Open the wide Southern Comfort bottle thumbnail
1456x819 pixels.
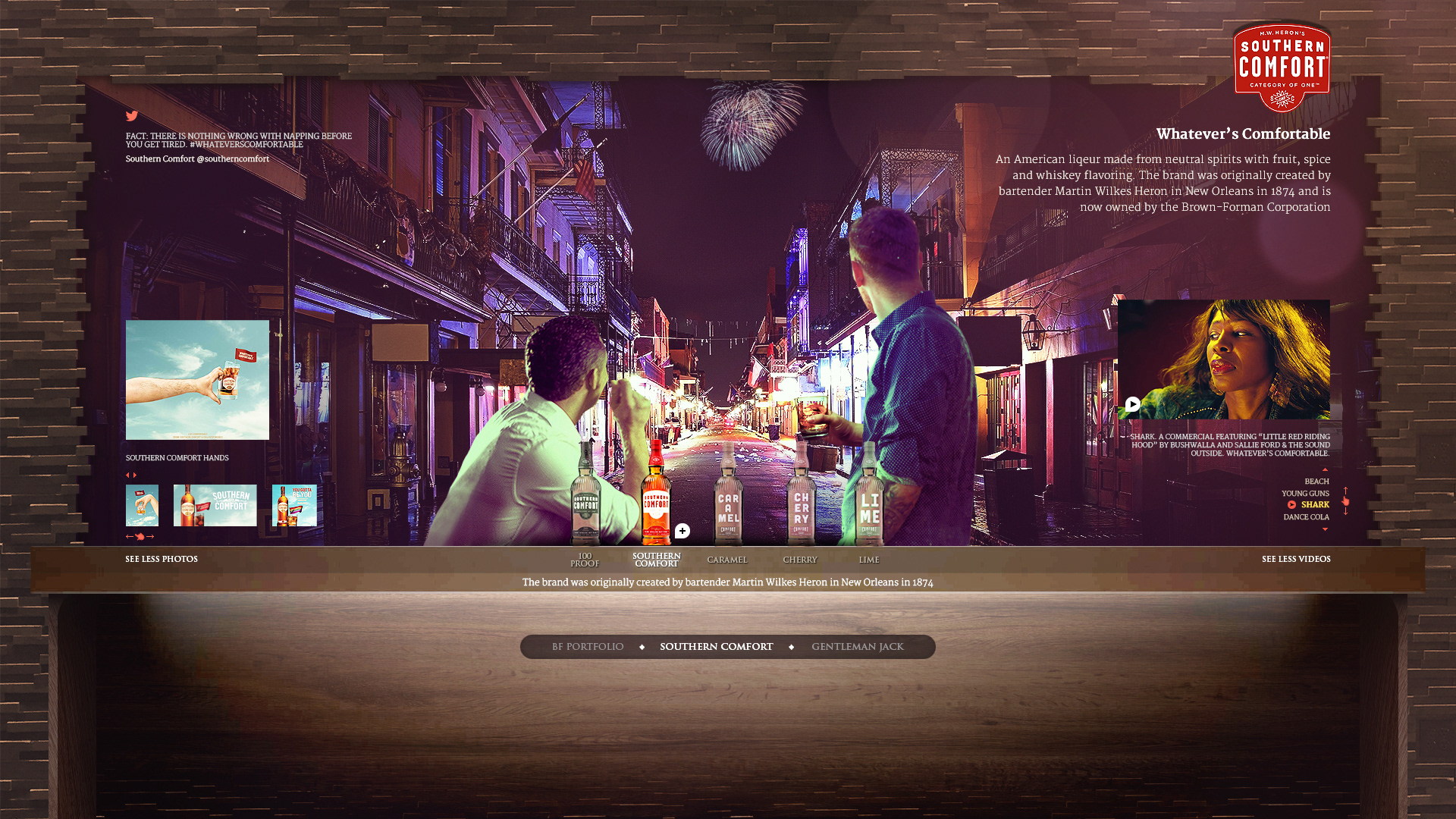[215, 506]
